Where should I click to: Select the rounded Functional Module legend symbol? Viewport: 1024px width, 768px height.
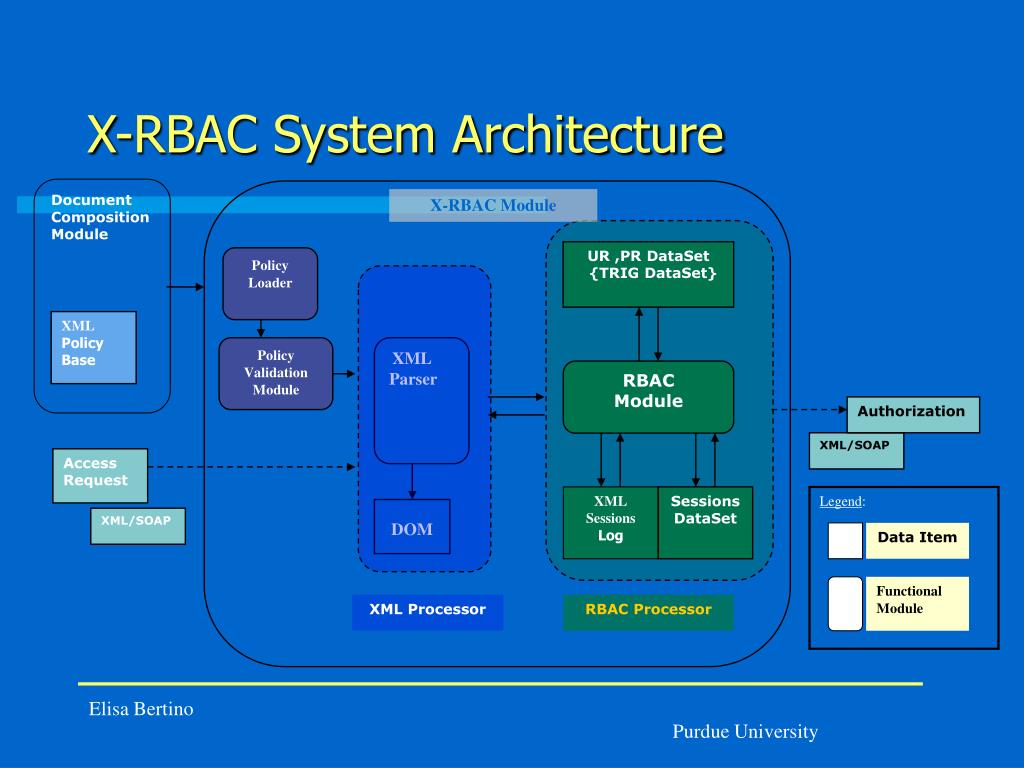845,603
